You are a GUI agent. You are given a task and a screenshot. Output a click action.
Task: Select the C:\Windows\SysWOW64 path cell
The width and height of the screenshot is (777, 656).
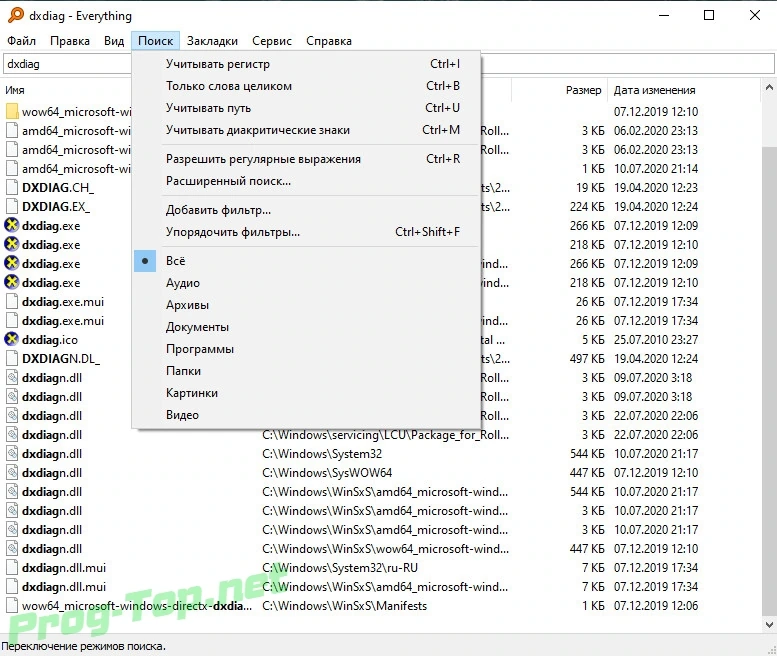point(327,473)
